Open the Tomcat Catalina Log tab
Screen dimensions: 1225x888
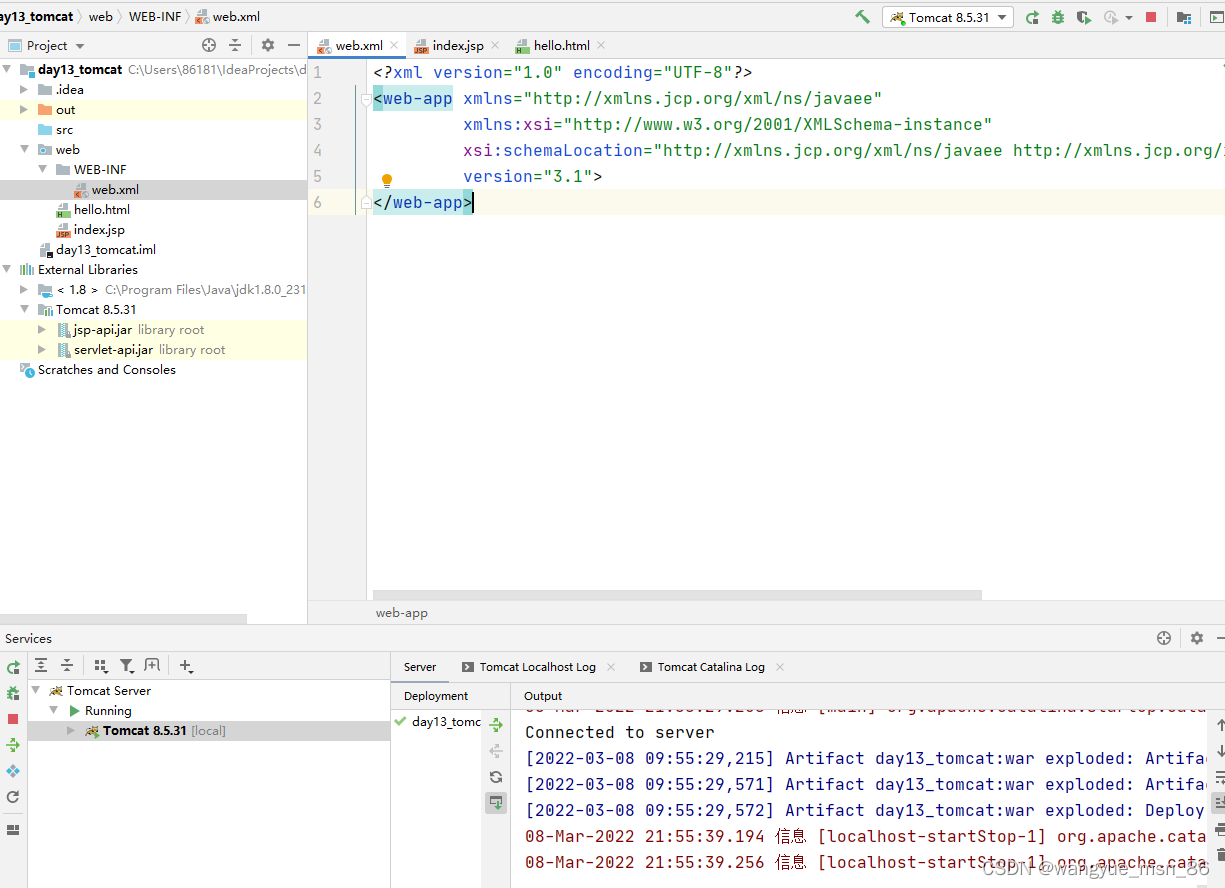click(711, 667)
